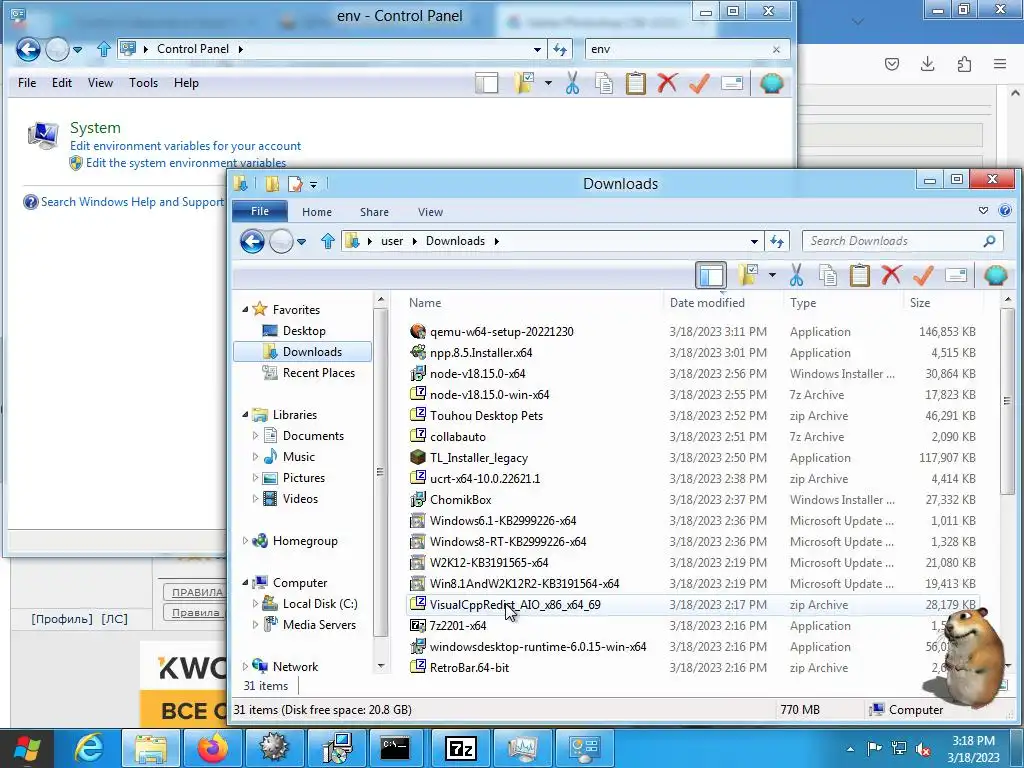Screen dimensions: 1024x768
Task: Click Edit the system environment variables
Action: click(x=186, y=163)
